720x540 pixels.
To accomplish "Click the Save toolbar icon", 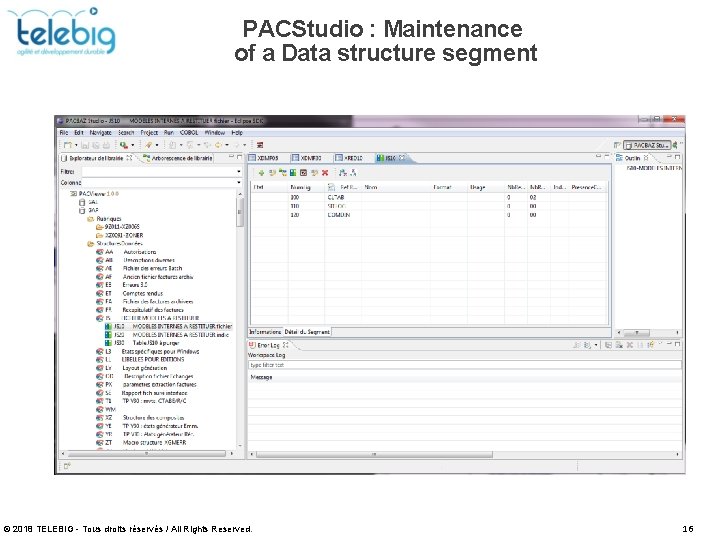I will pyautogui.click(x=85, y=145).
